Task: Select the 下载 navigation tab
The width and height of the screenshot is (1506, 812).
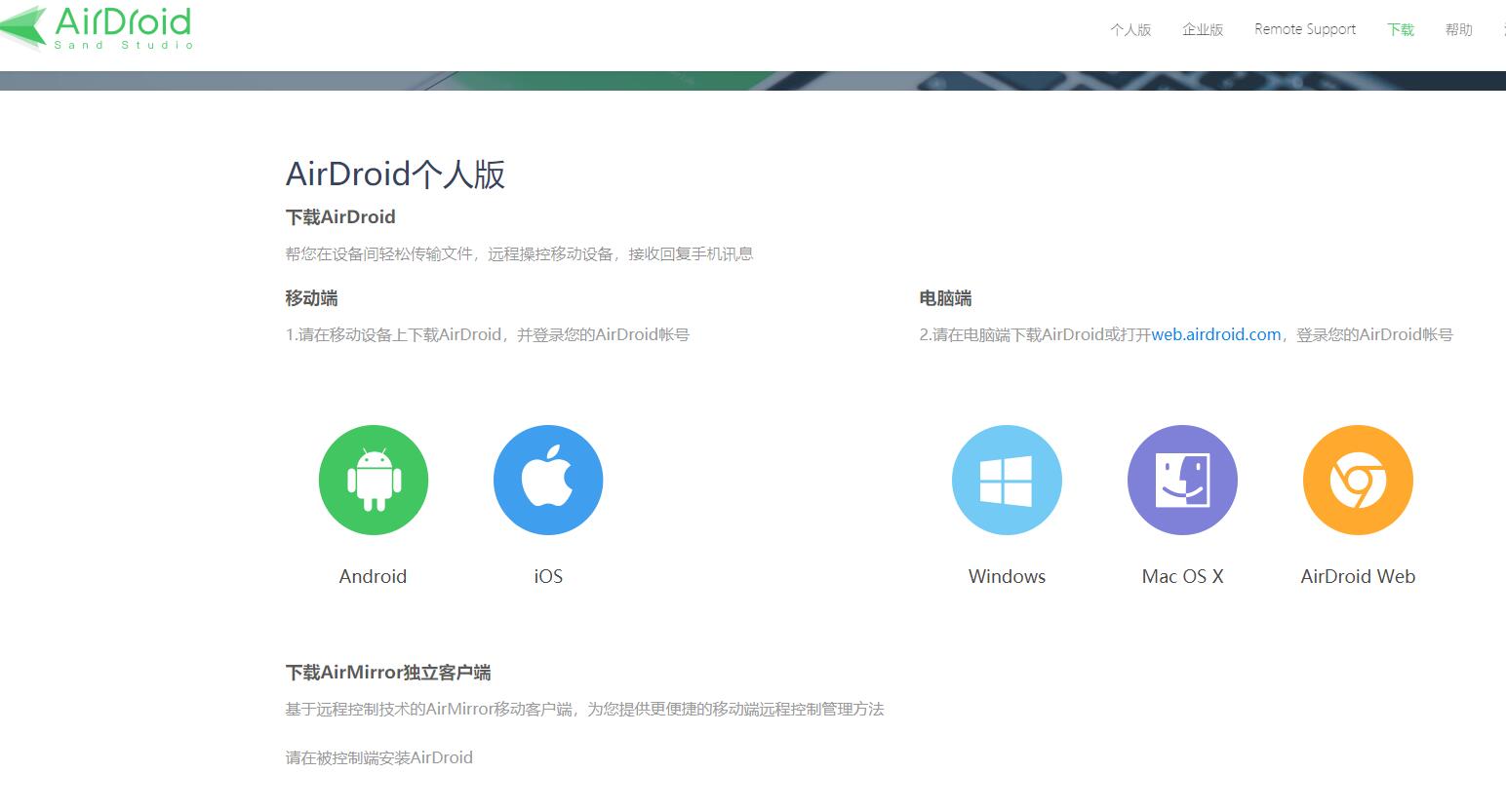Action: 1401,29
